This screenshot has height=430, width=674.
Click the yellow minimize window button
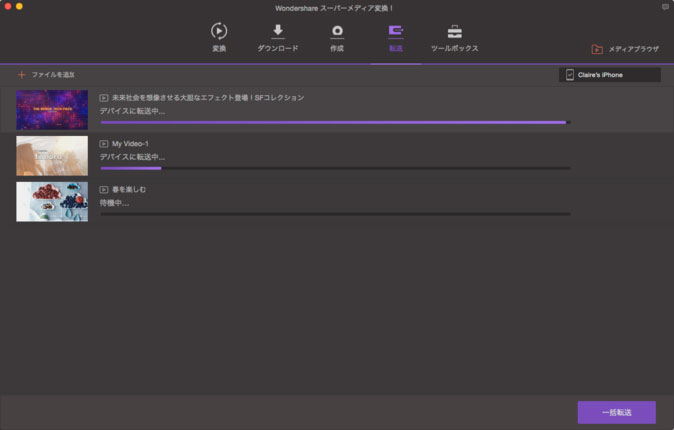tap(19, 6)
